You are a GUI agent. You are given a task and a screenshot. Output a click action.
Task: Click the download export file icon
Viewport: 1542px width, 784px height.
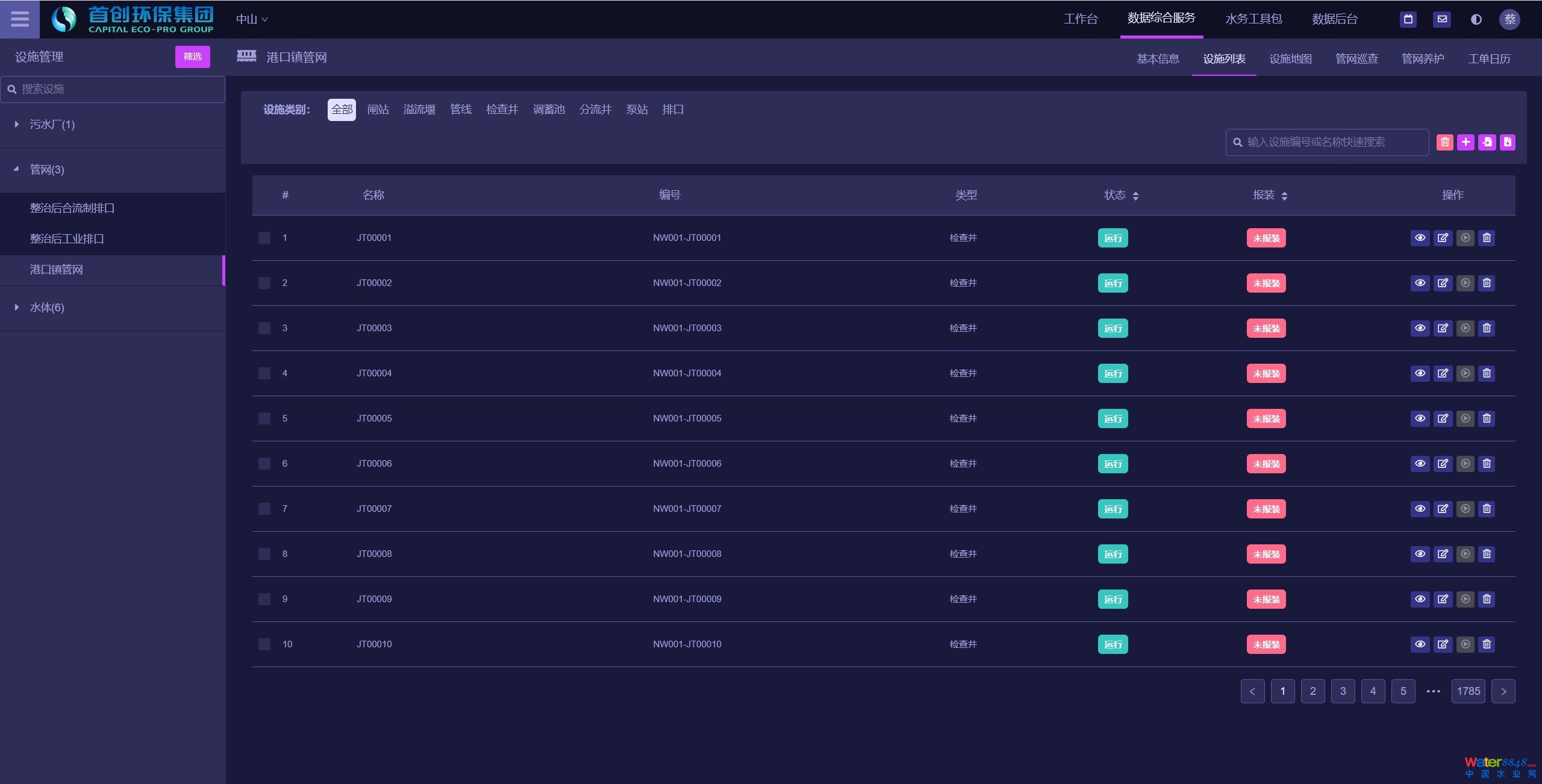tap(1507, 142)
